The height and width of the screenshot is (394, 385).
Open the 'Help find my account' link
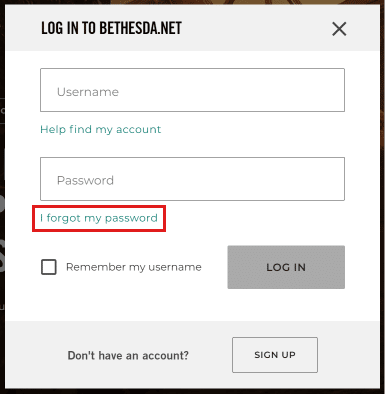click(x=100, y=129)
